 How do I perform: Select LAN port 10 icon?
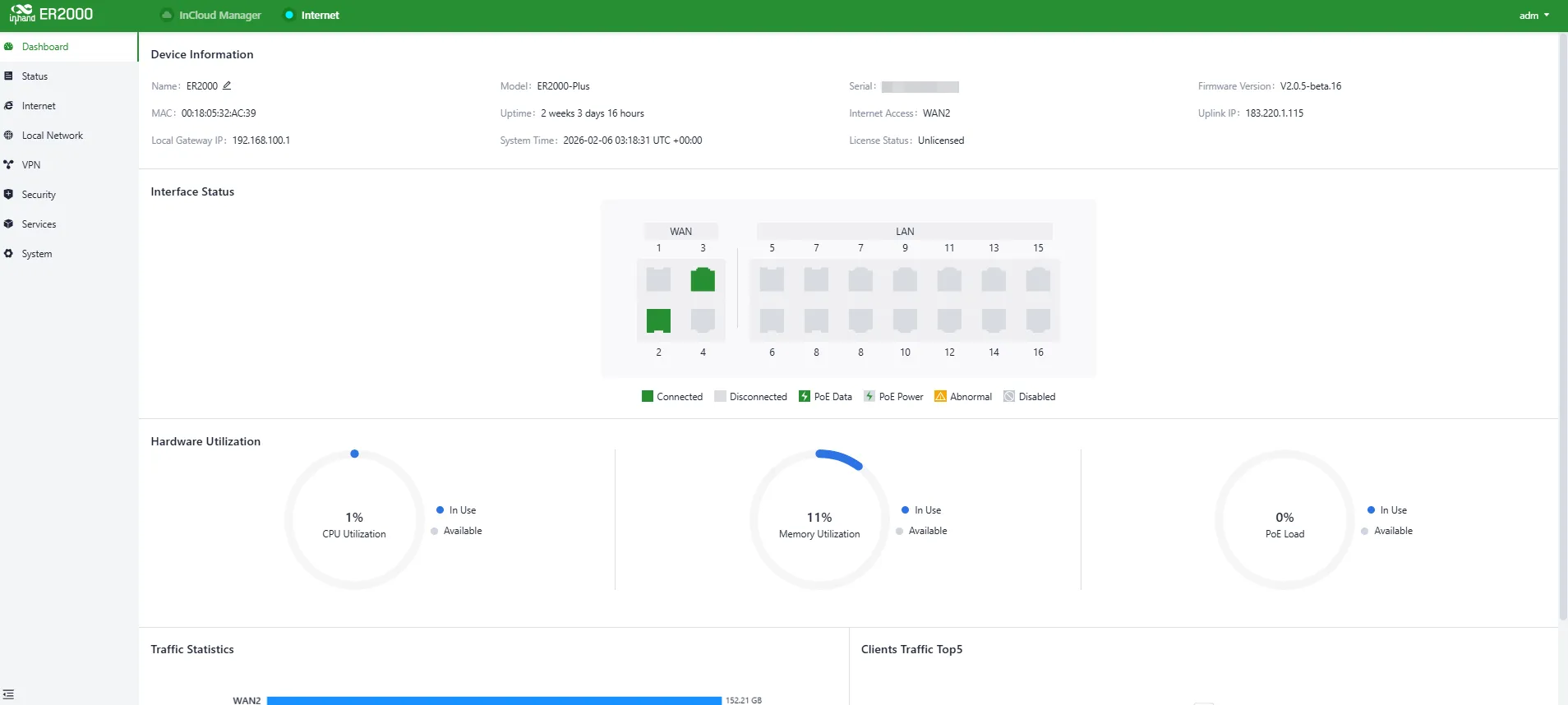tap(905, 320)
